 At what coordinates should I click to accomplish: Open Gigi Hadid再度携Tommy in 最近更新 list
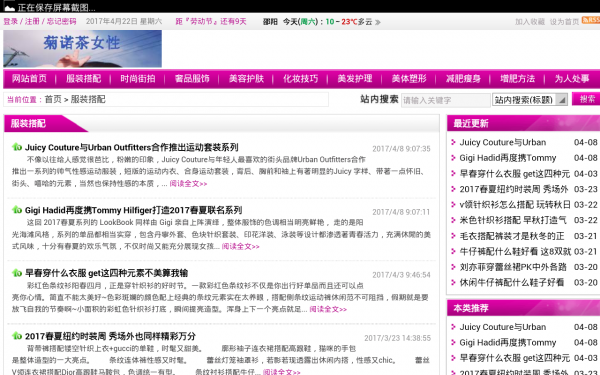508,158
